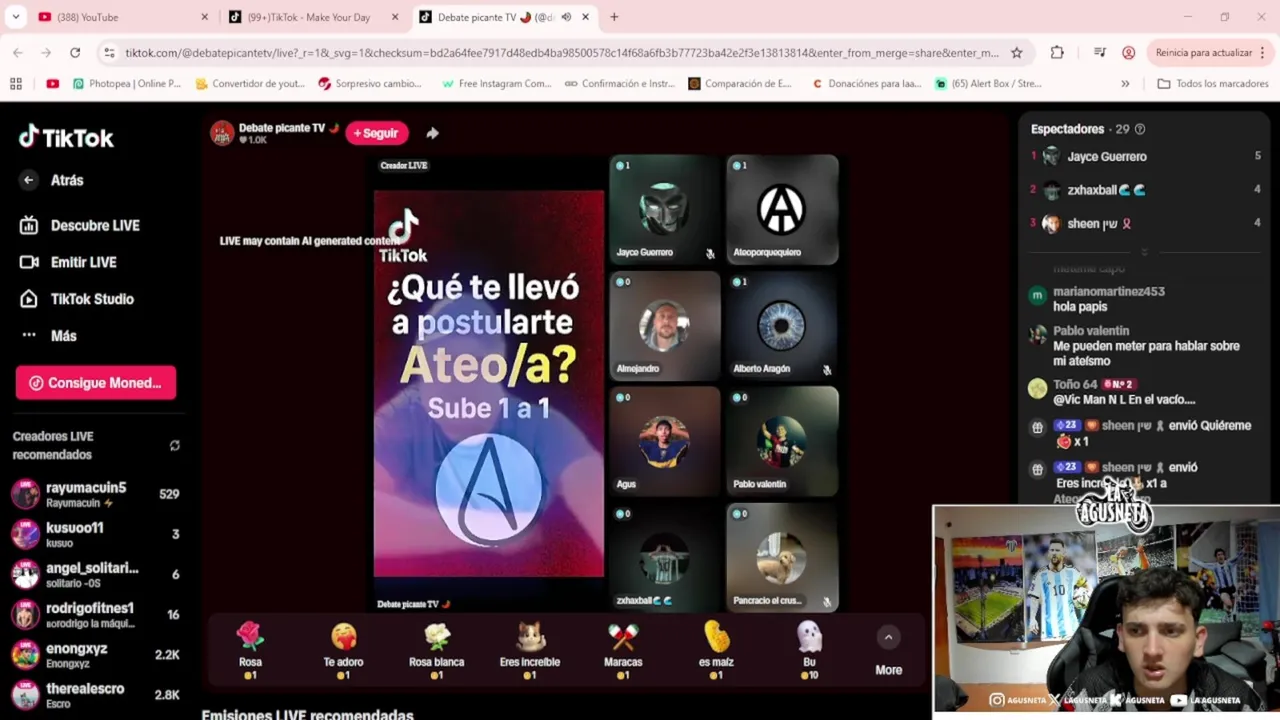
Task: Open top viewer zxhaxball
Action: point(1145,190)
